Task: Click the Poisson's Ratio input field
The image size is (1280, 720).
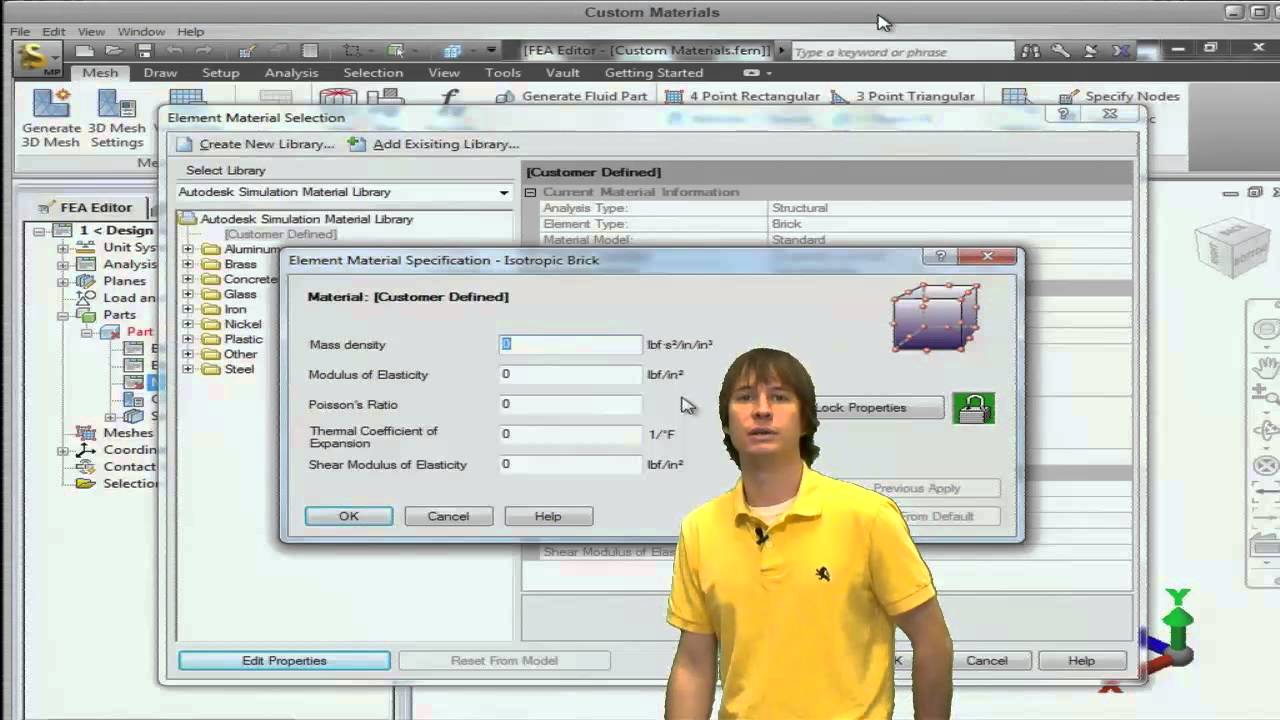Action: tap(570, 404)
